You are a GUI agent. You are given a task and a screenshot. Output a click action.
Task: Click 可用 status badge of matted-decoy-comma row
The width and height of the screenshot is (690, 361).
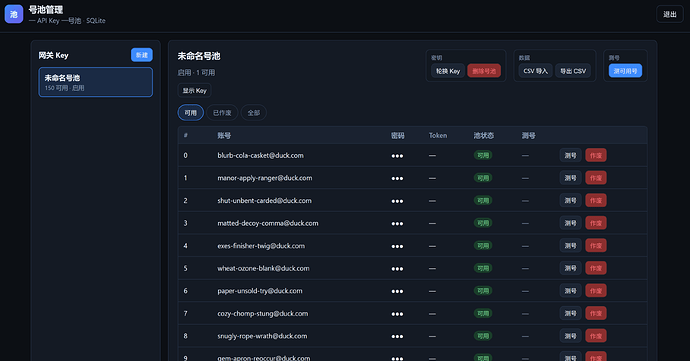483,223
